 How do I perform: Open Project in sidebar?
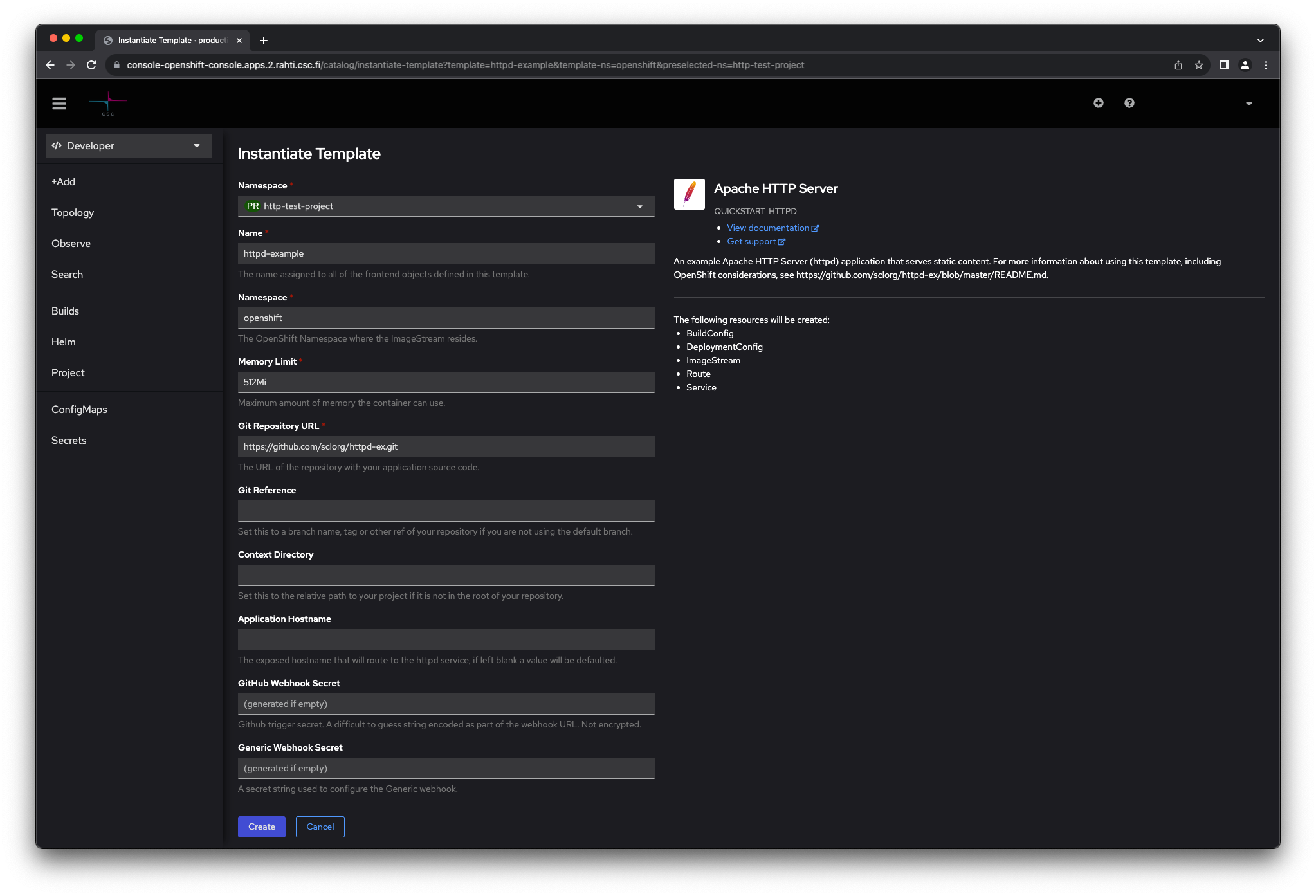pyautogui.click(x=68, y=373)
